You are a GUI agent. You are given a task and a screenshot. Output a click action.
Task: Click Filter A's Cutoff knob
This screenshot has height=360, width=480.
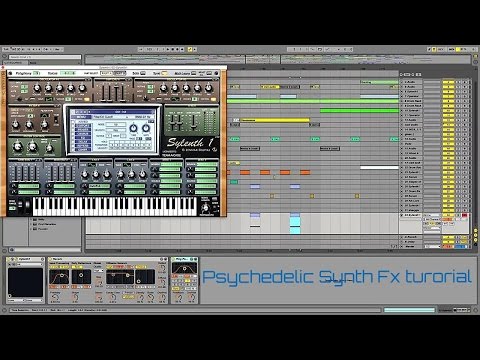[x=16, y=125]
